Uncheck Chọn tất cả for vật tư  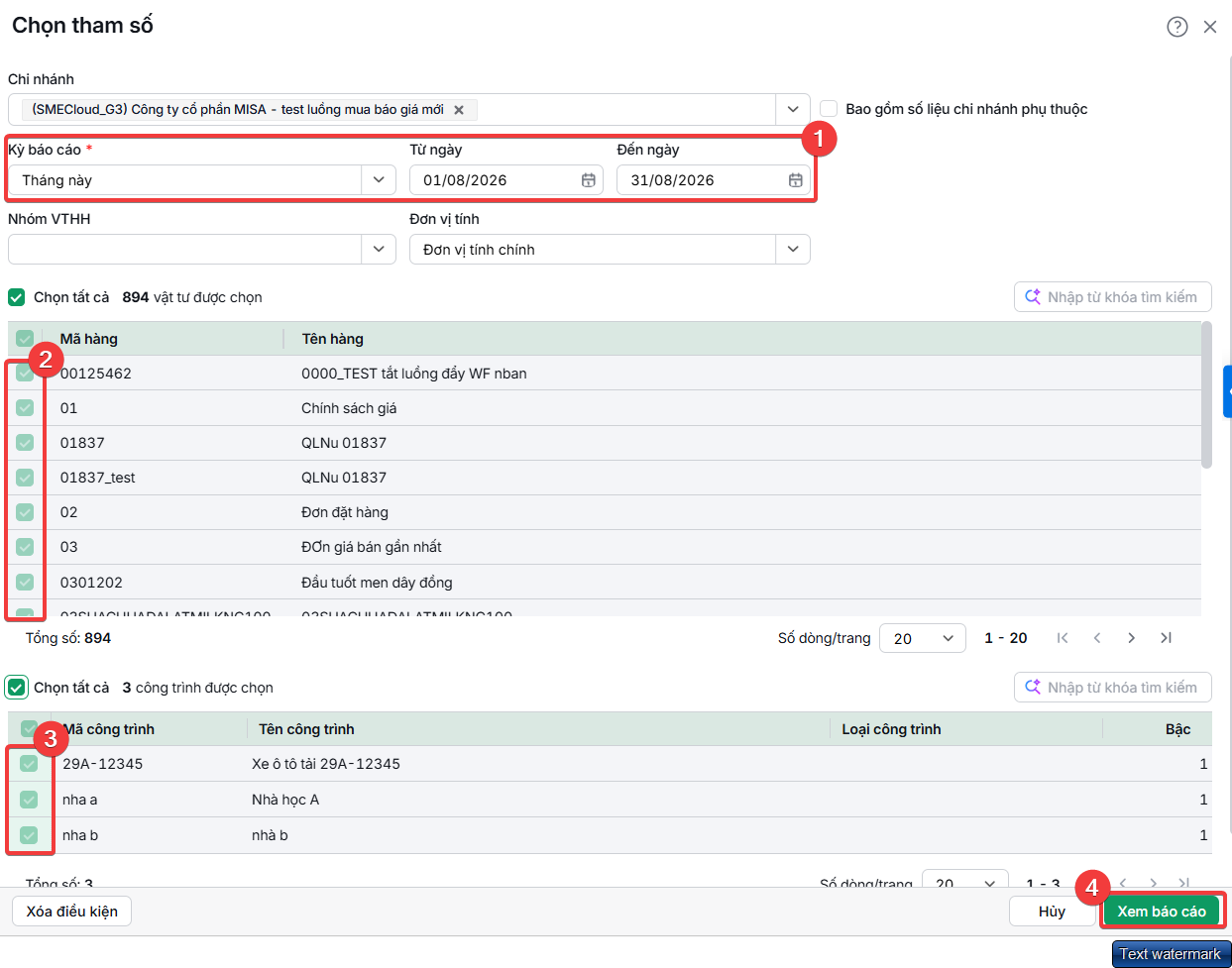pyautogui.click(x=17, y=297)
